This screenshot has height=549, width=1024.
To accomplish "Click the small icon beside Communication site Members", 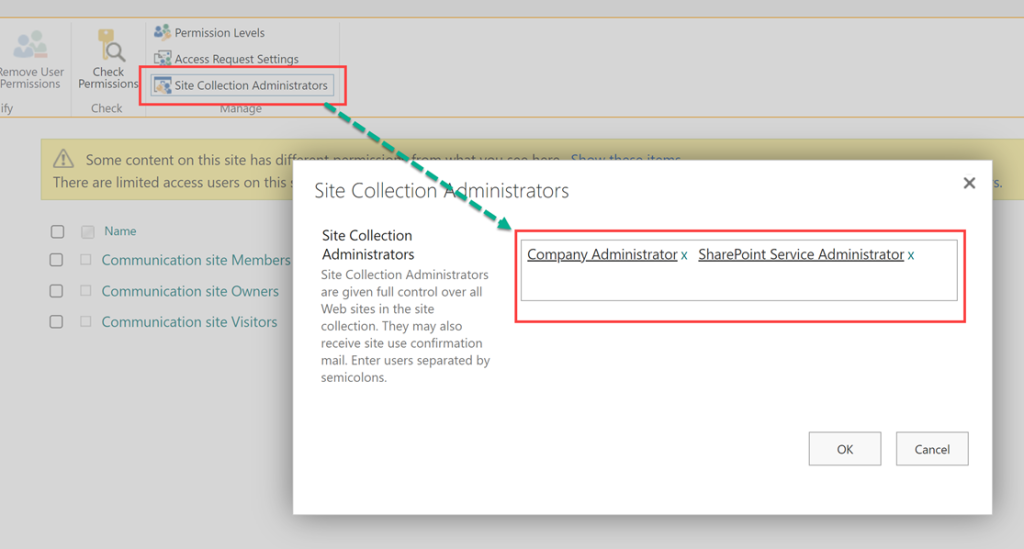I will 86,259.
